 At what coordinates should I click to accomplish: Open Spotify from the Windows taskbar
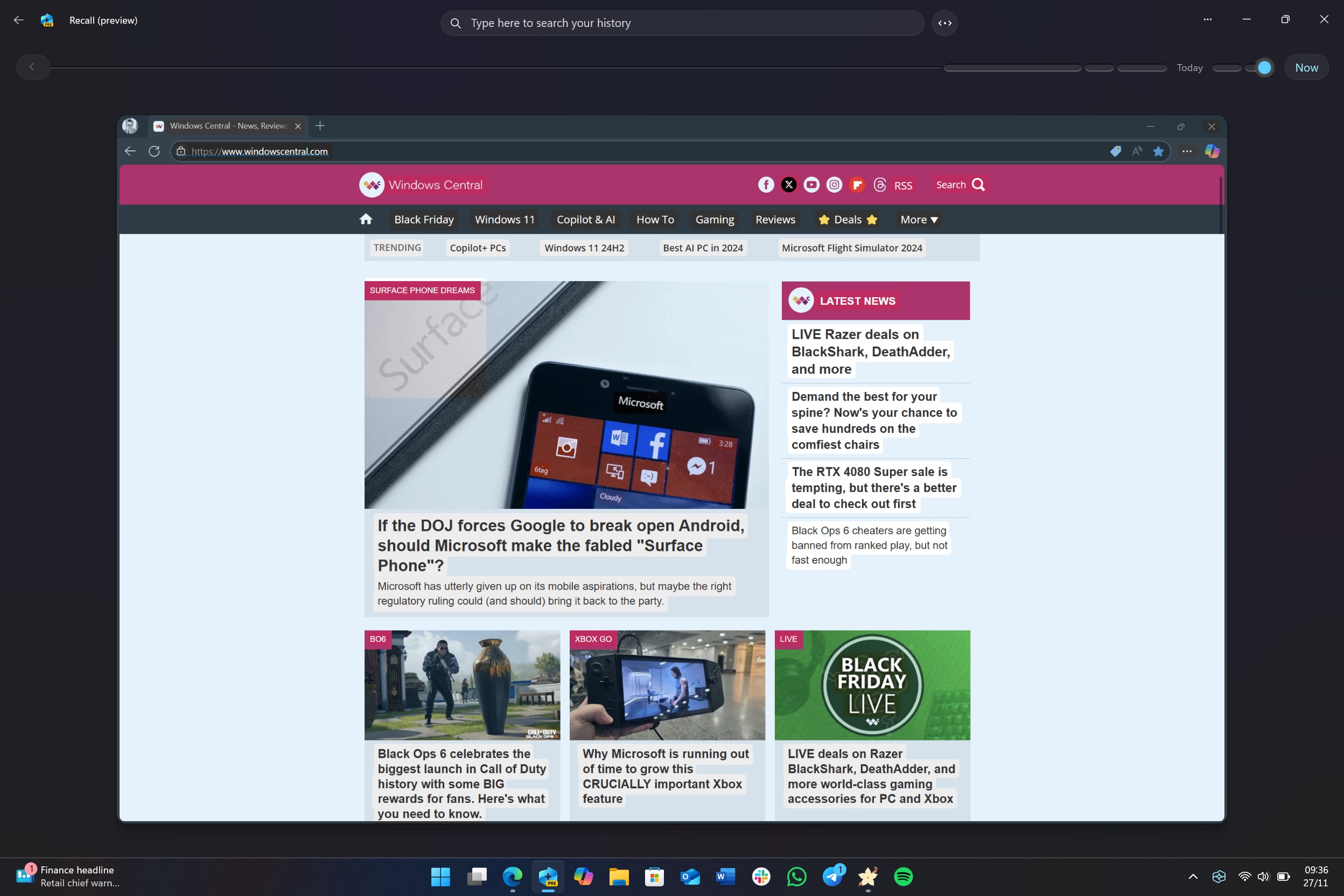pyautogui.click(x=904, y=876)
